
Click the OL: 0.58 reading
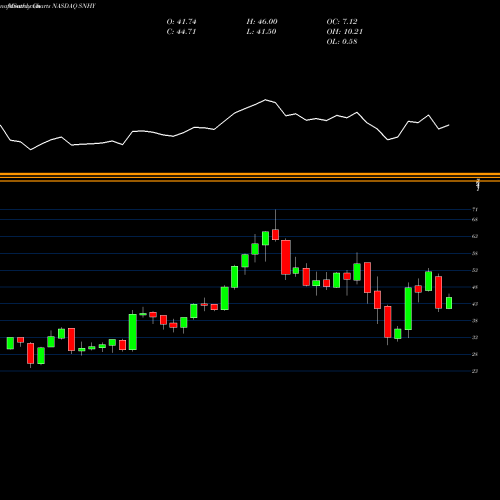(342, 42)
